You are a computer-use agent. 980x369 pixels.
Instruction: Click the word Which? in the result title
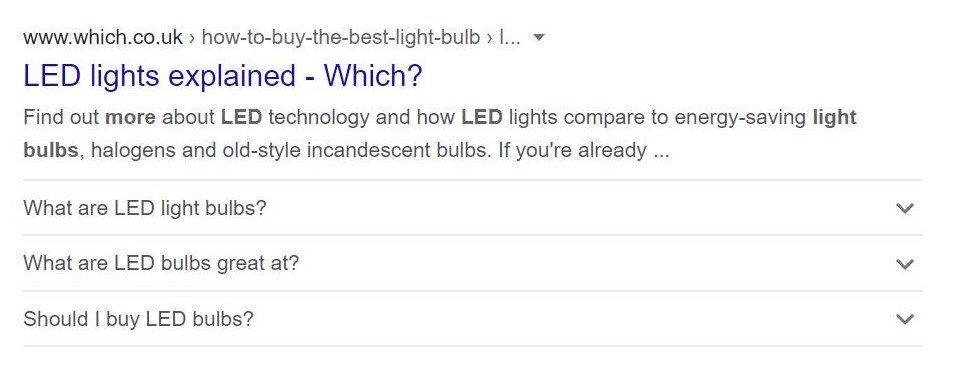point(372,76)
